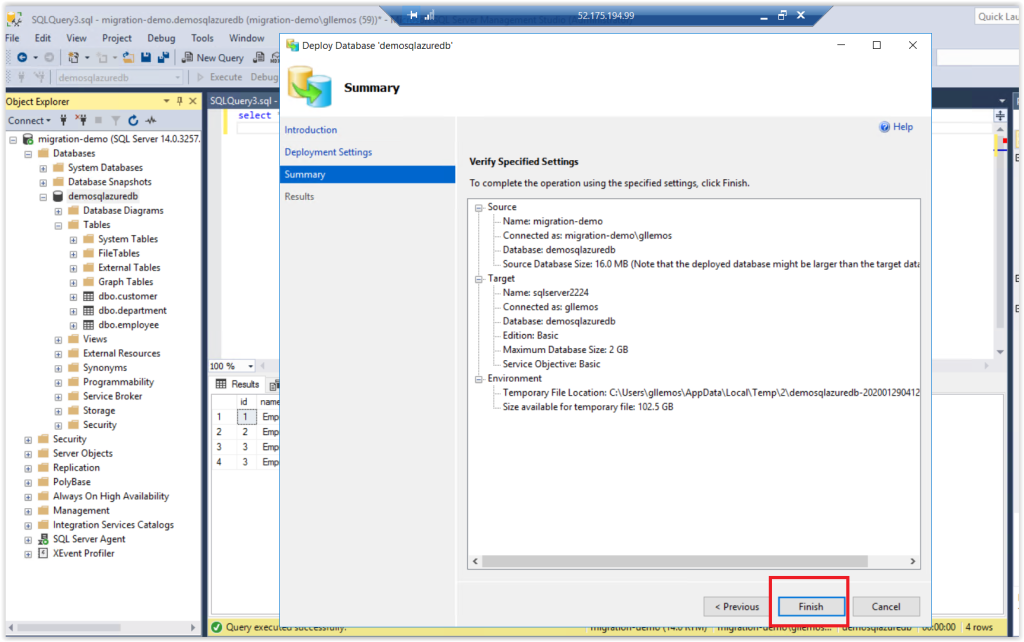Click the New Project toolbar icon
The height and width of the screenshot is (642, 1024).
(74, 57)
